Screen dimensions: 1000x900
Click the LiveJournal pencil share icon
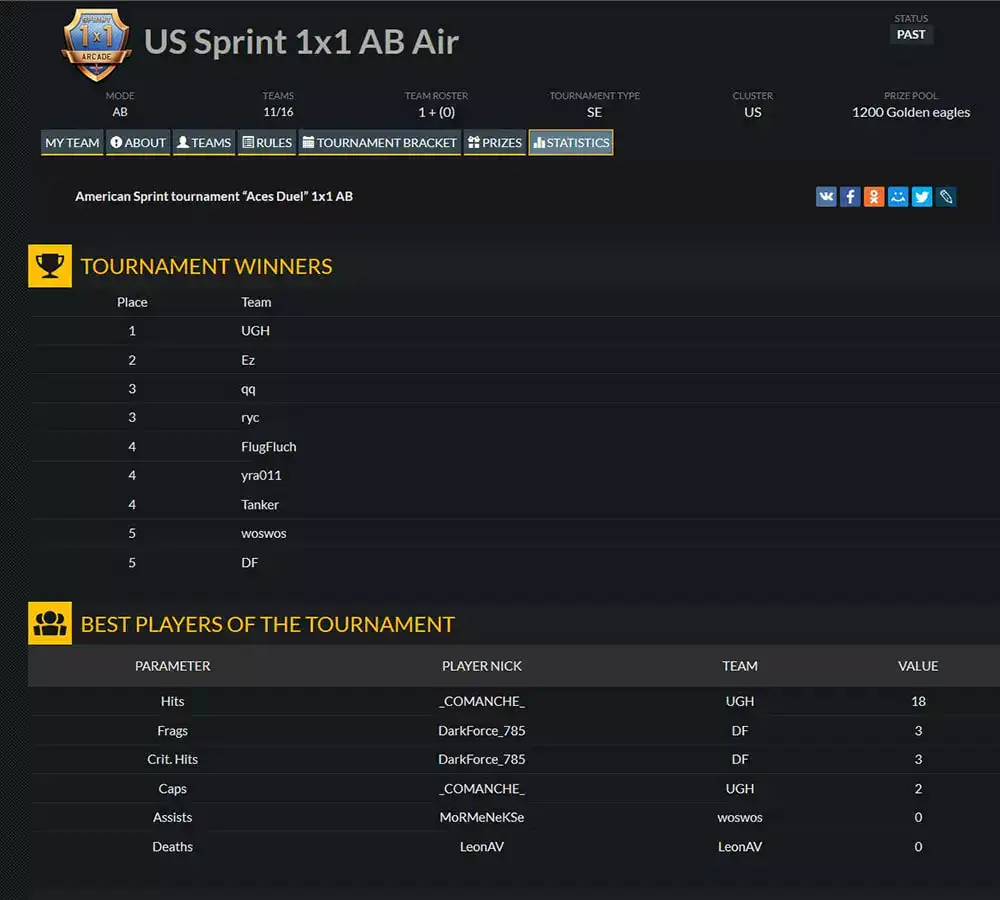pos(946,197)
